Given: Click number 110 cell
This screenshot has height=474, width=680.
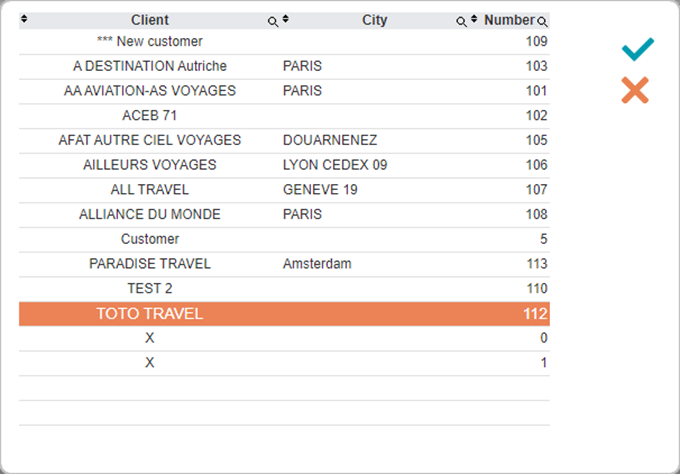Looking at the screenshot, I should coord(536,288).
